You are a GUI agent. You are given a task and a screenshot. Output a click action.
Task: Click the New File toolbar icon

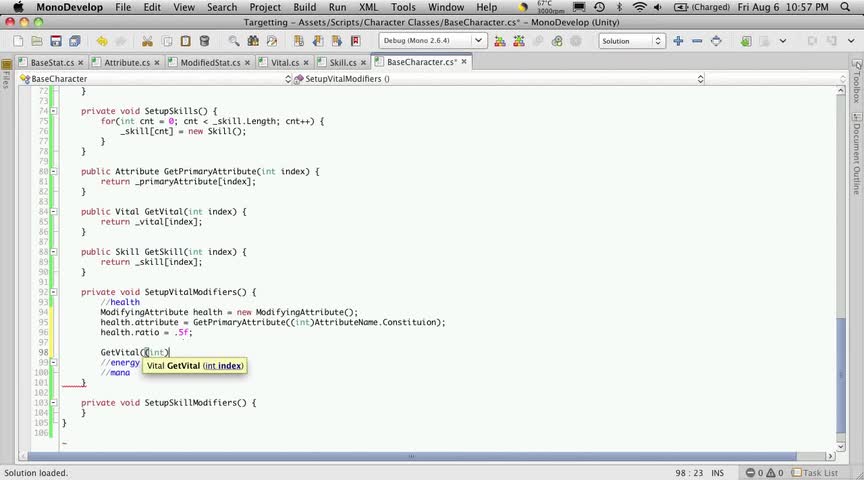point(18,41)
